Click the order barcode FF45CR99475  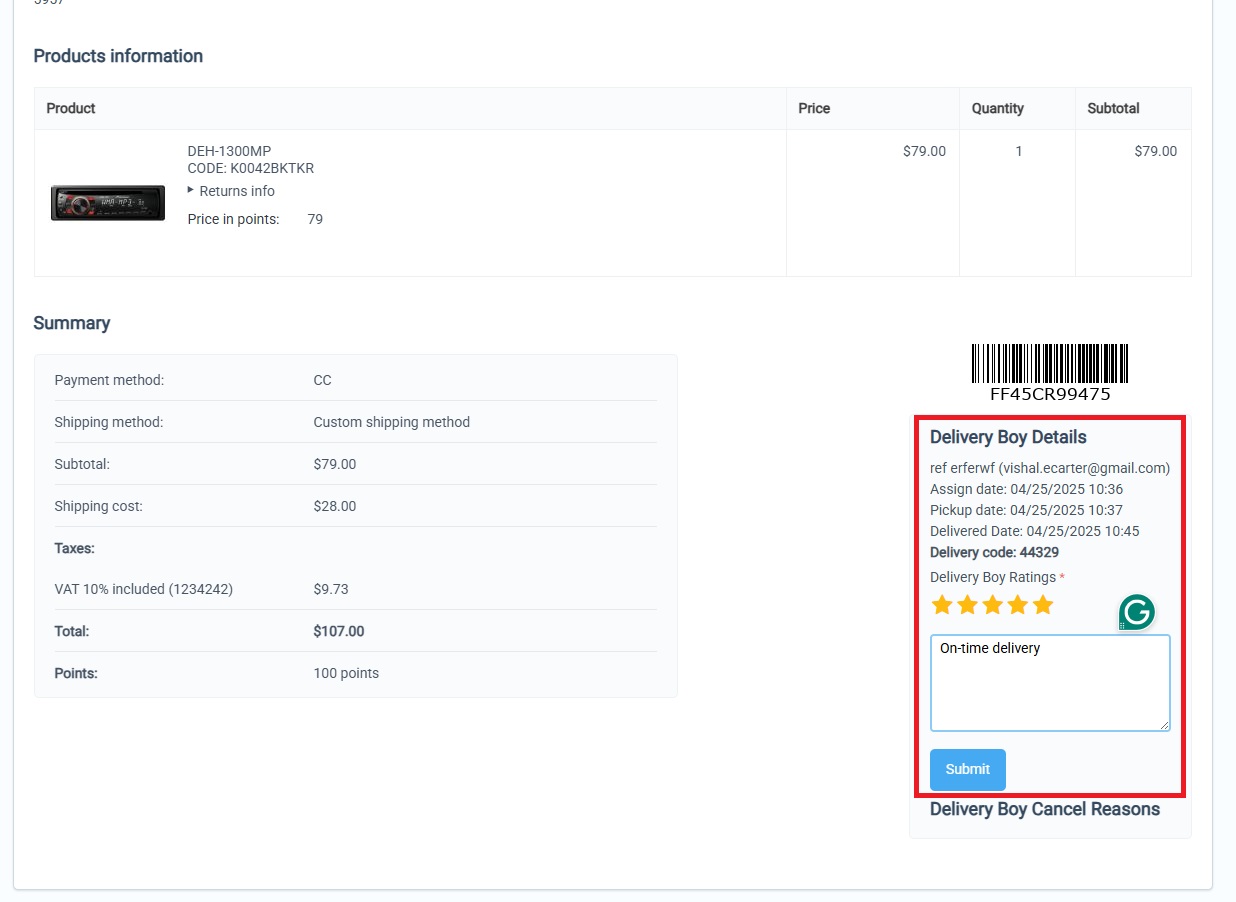(x=1049, y=364)
